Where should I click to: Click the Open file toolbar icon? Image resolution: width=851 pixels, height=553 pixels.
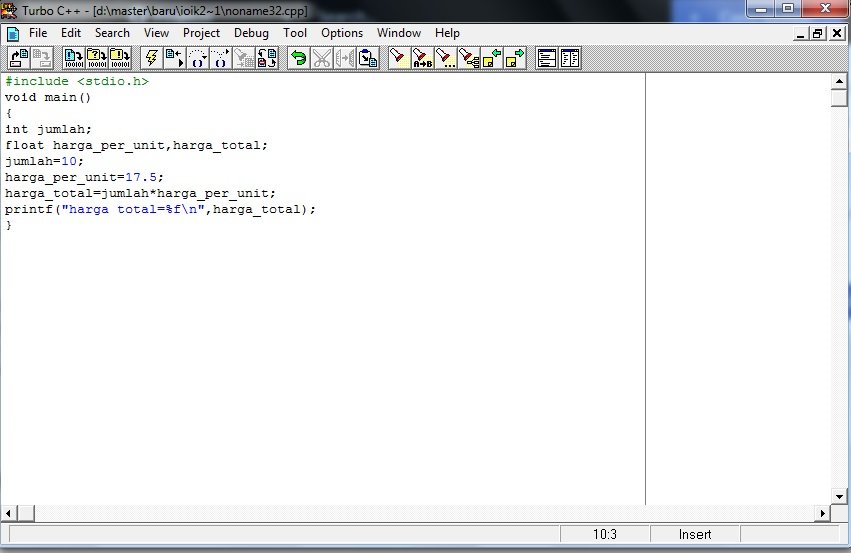tap(20, 58)
